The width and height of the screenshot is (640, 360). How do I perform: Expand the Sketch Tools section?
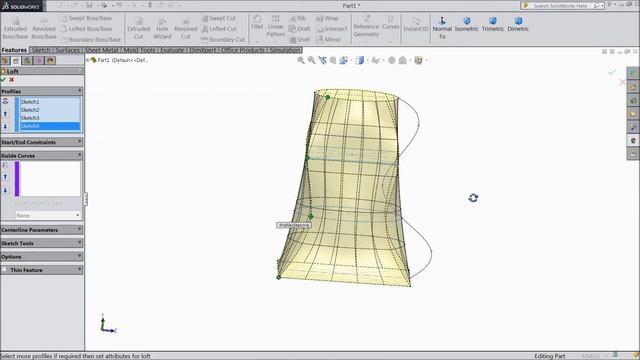coord(80,243)
